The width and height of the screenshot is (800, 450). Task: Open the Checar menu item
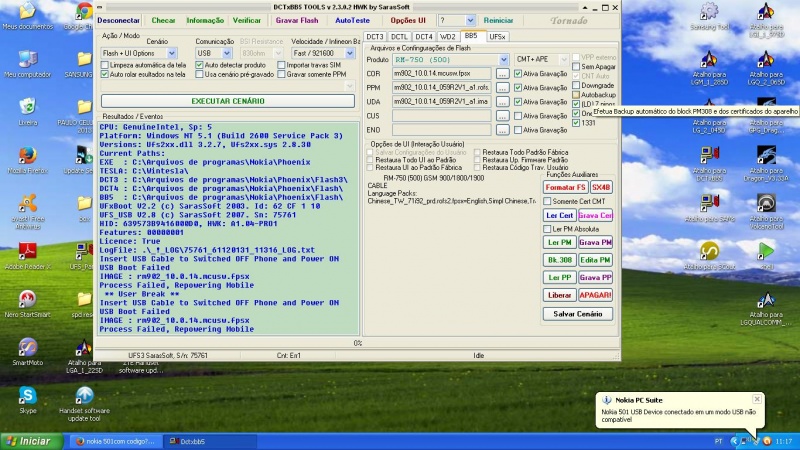point(163,20)
